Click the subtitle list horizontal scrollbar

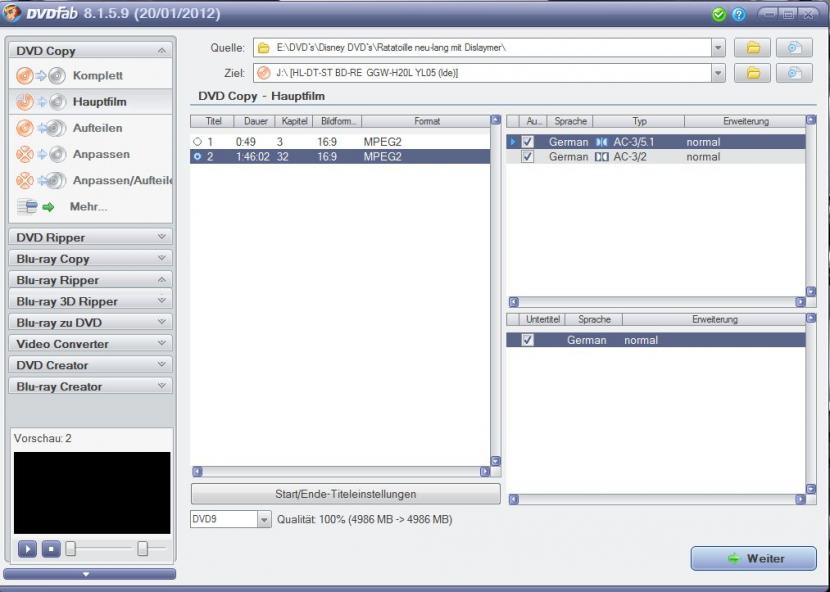[x=657, y=499]
